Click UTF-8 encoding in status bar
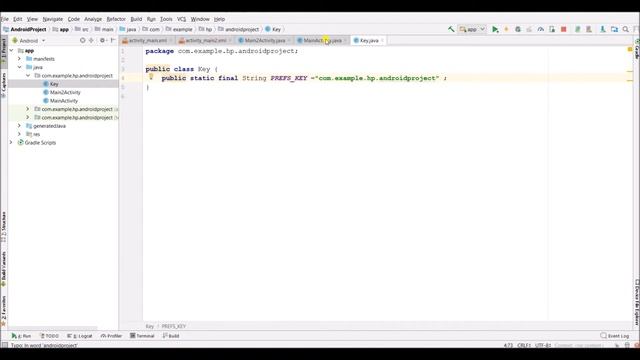The width and height of the screenshot is (640, 360). point(543,345)
